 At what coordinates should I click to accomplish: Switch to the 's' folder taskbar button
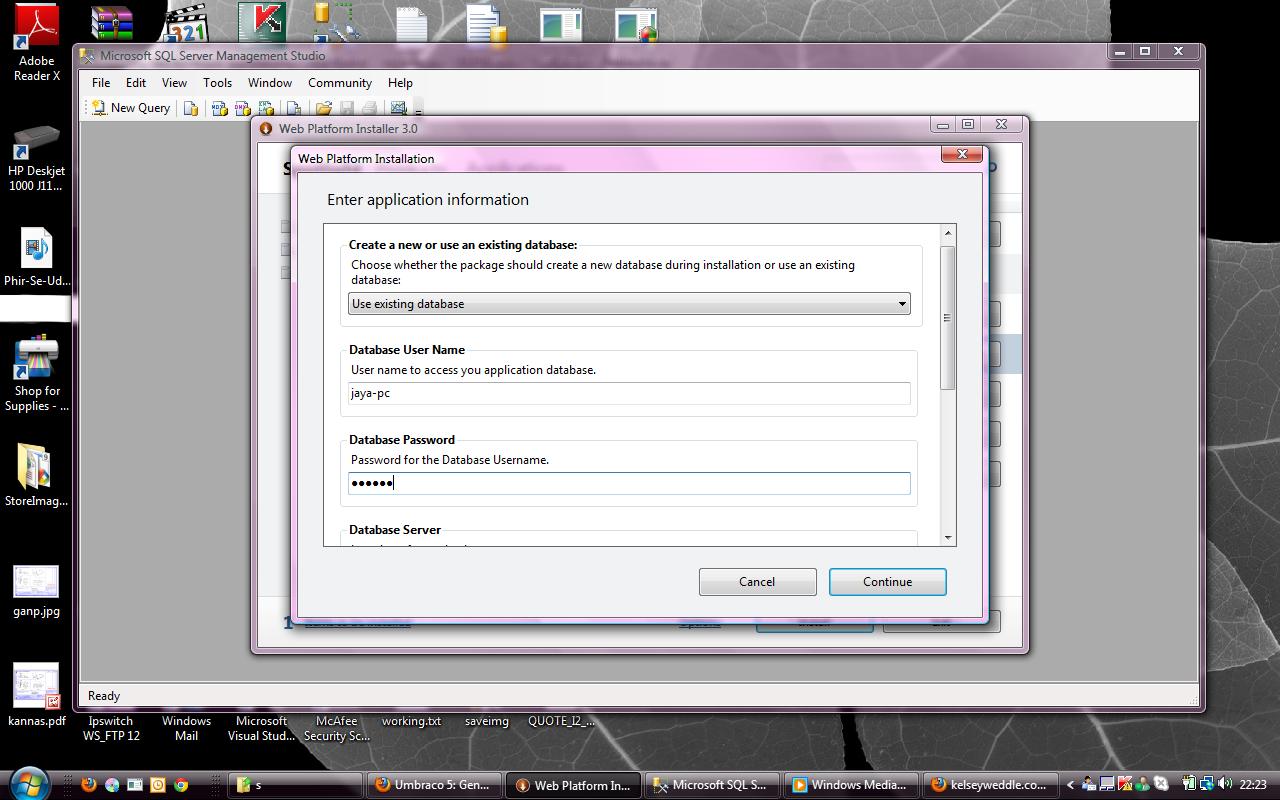[296, 785]
